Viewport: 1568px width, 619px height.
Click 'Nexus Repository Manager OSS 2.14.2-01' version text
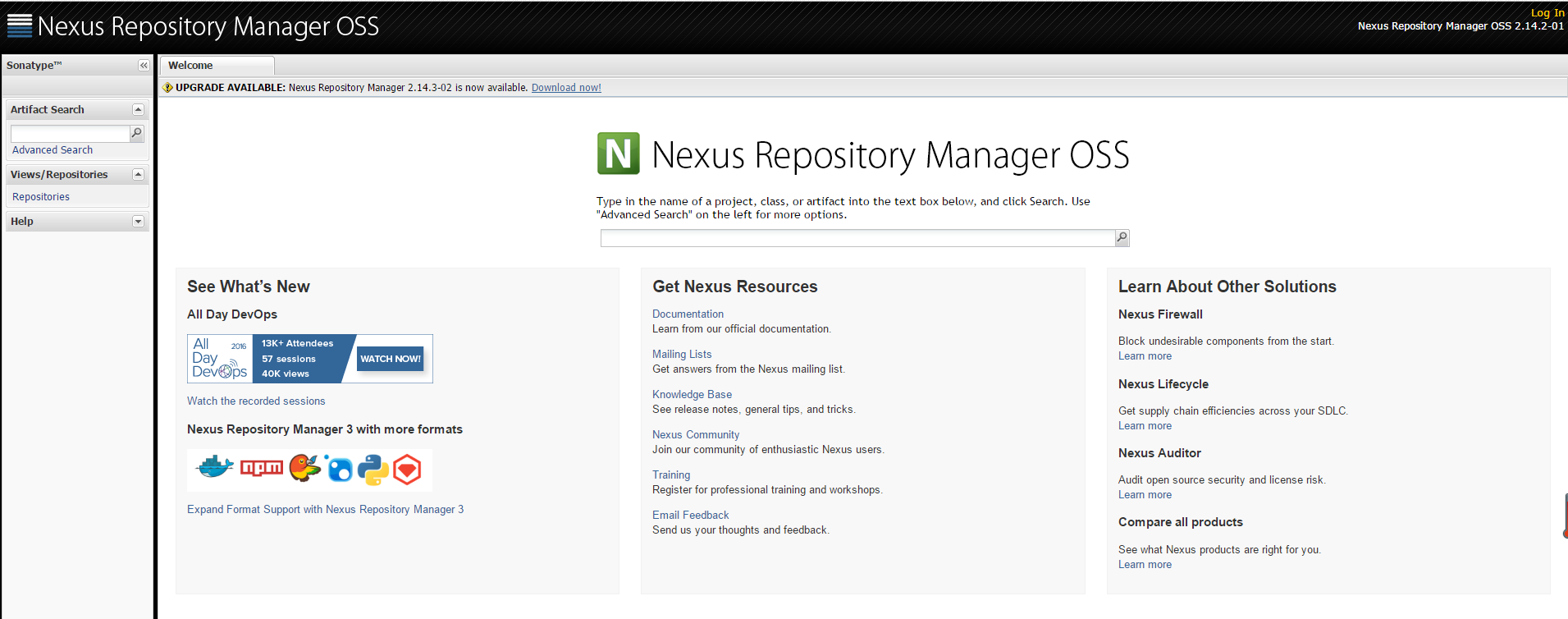coord(1461,26)
